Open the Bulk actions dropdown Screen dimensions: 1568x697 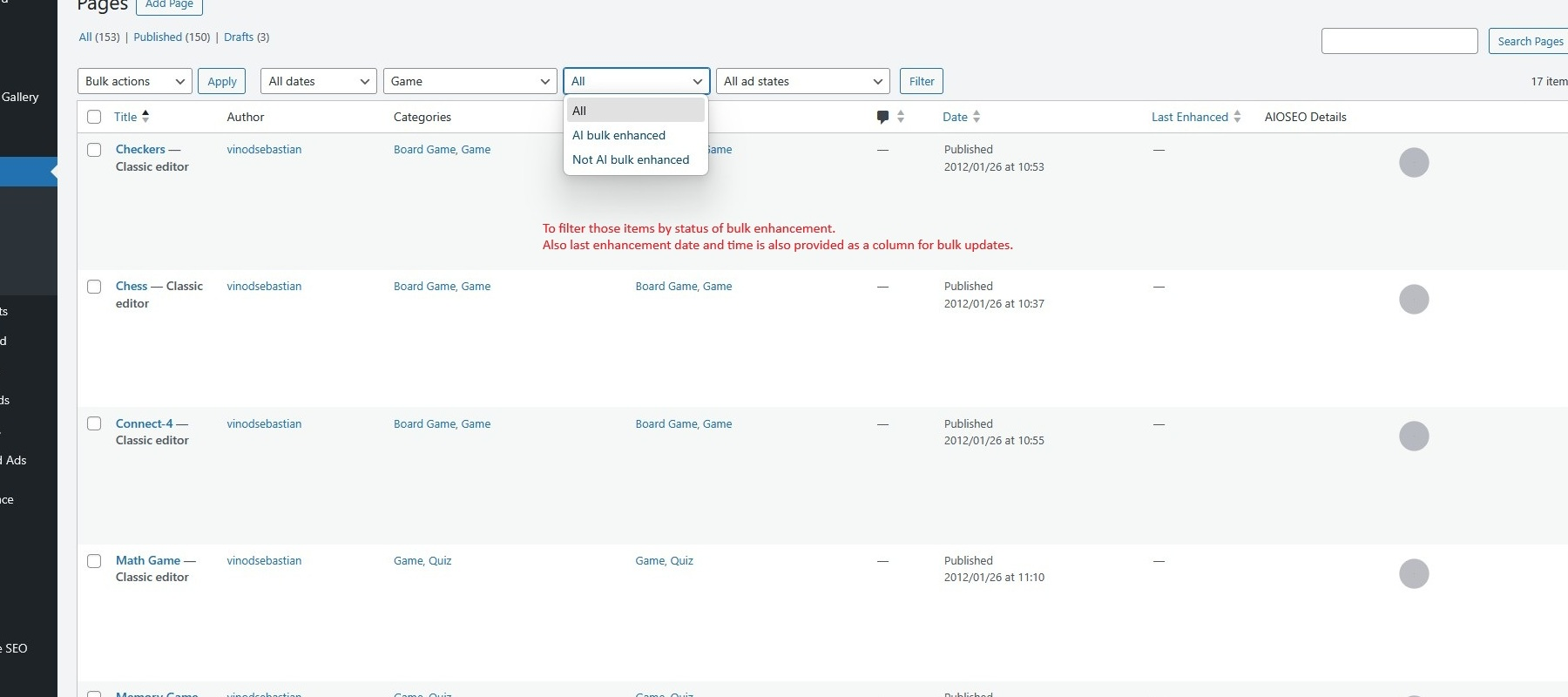click(134, 81)
